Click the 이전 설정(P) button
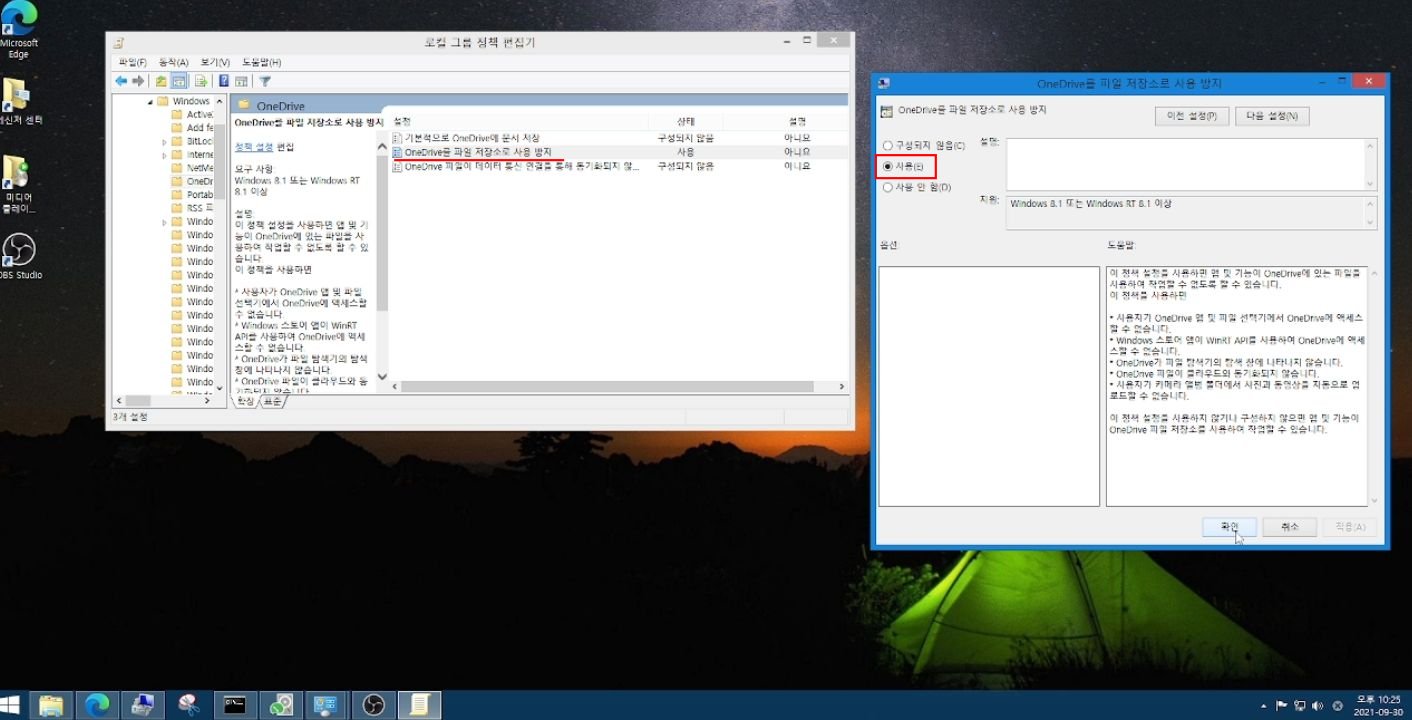 1191,116
